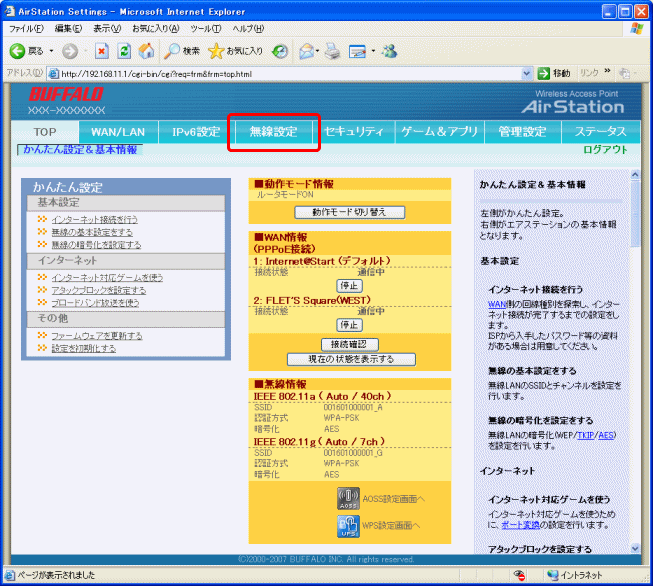Open 無線の基本設定をする link
This screenshot has height=586, width=653.
[x=92, y=232]
